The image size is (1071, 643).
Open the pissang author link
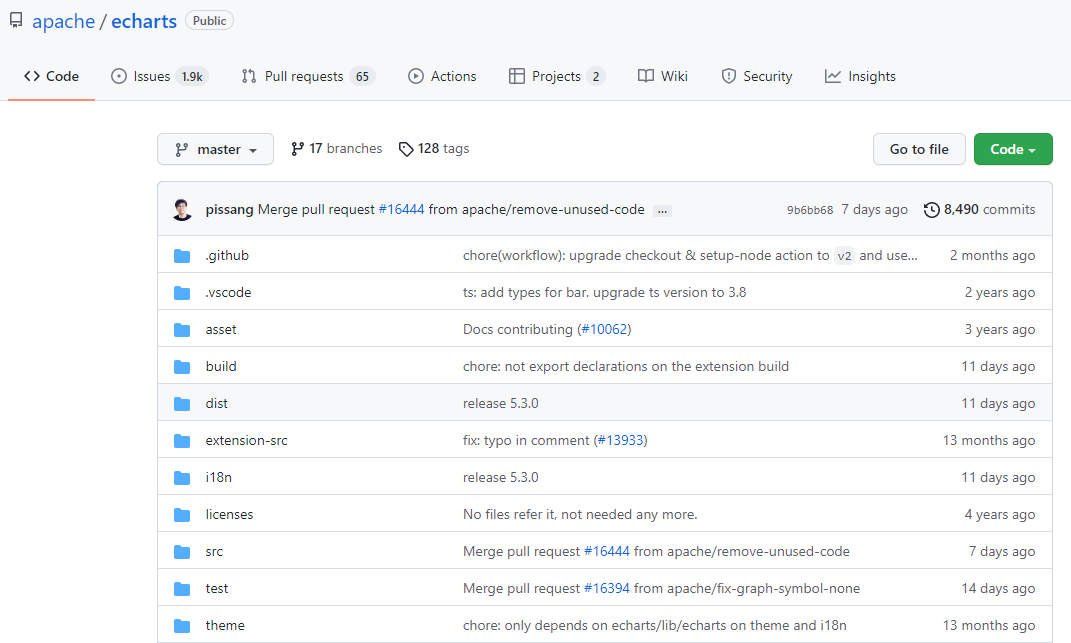click(230, 210)
